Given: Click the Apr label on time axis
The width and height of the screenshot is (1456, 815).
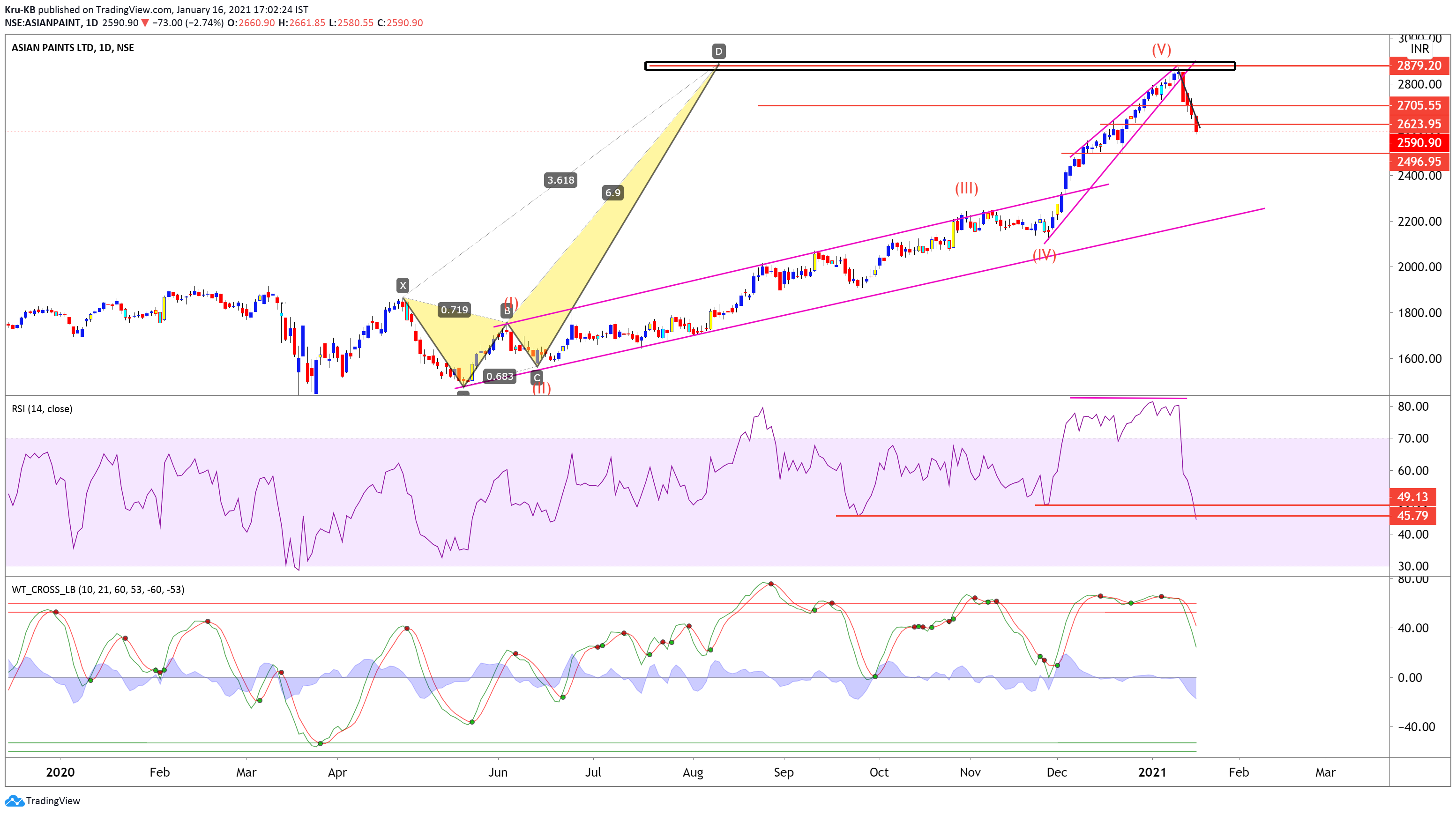Looking at the screenshot, I should point(337,772).
